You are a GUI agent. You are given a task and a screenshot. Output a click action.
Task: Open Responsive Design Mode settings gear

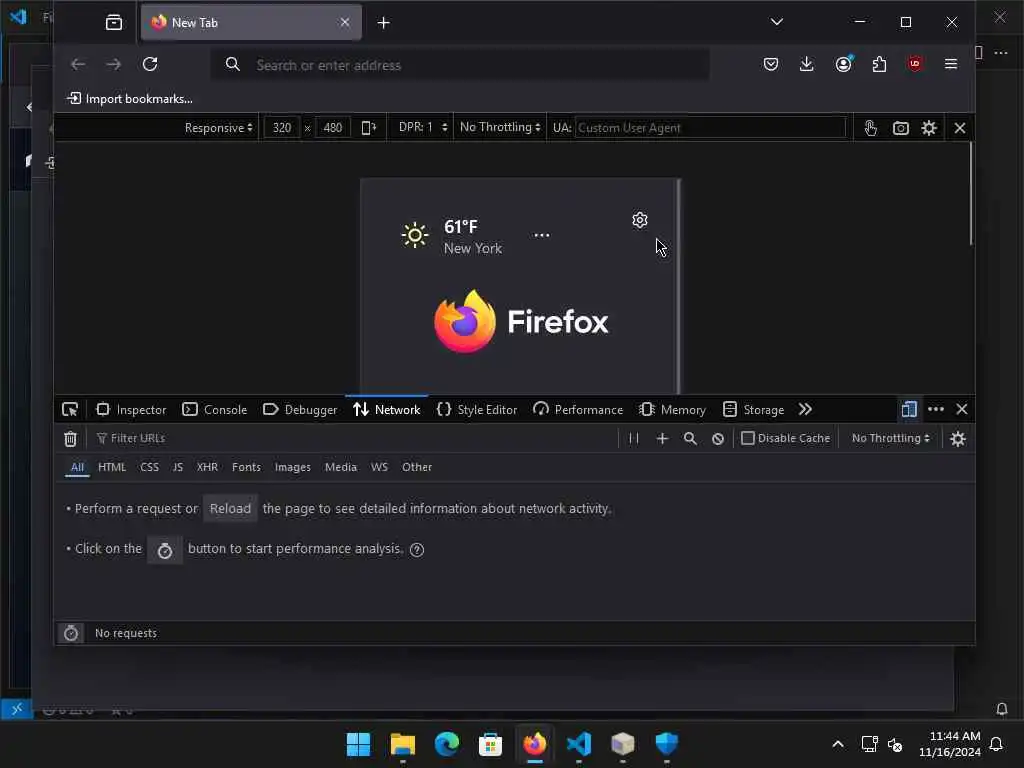click(929, 128)
